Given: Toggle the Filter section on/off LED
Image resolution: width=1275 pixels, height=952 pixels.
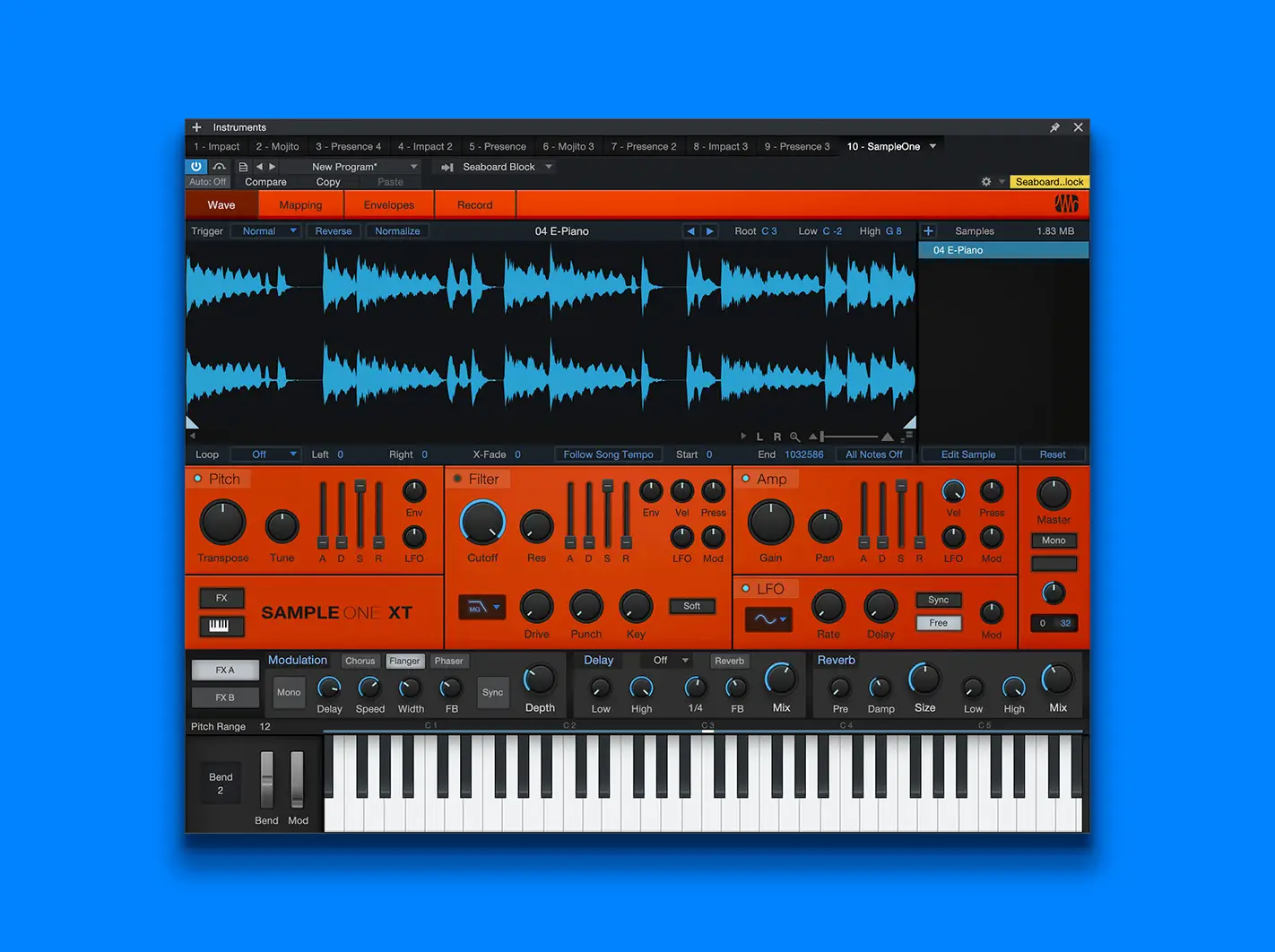Looking at the screenshot, I should [x=457, y=479].
